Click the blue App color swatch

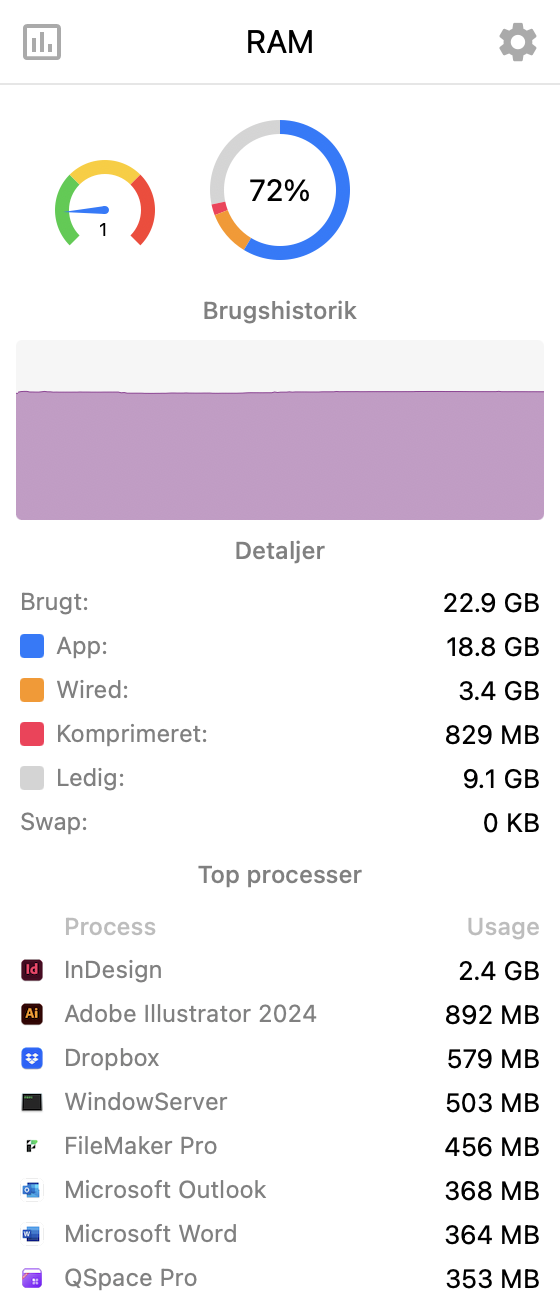tap(32, 646)
